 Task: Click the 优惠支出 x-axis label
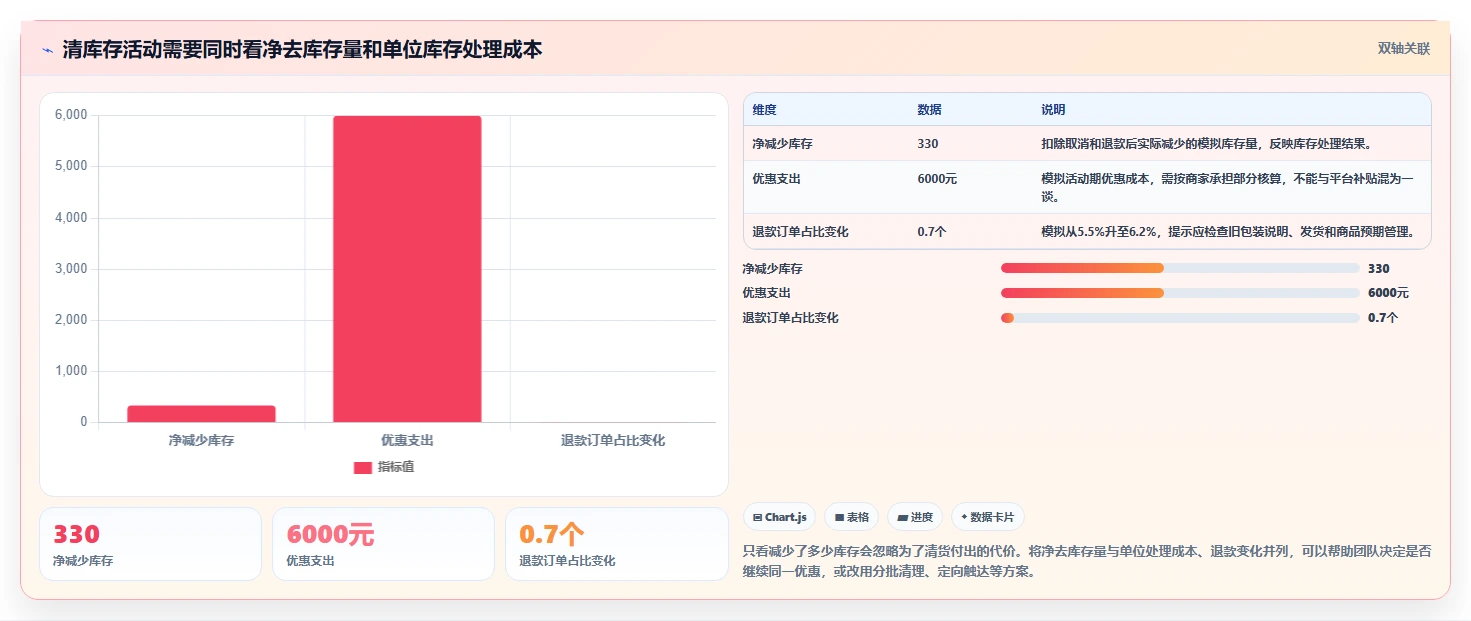(x=407, y=440)
